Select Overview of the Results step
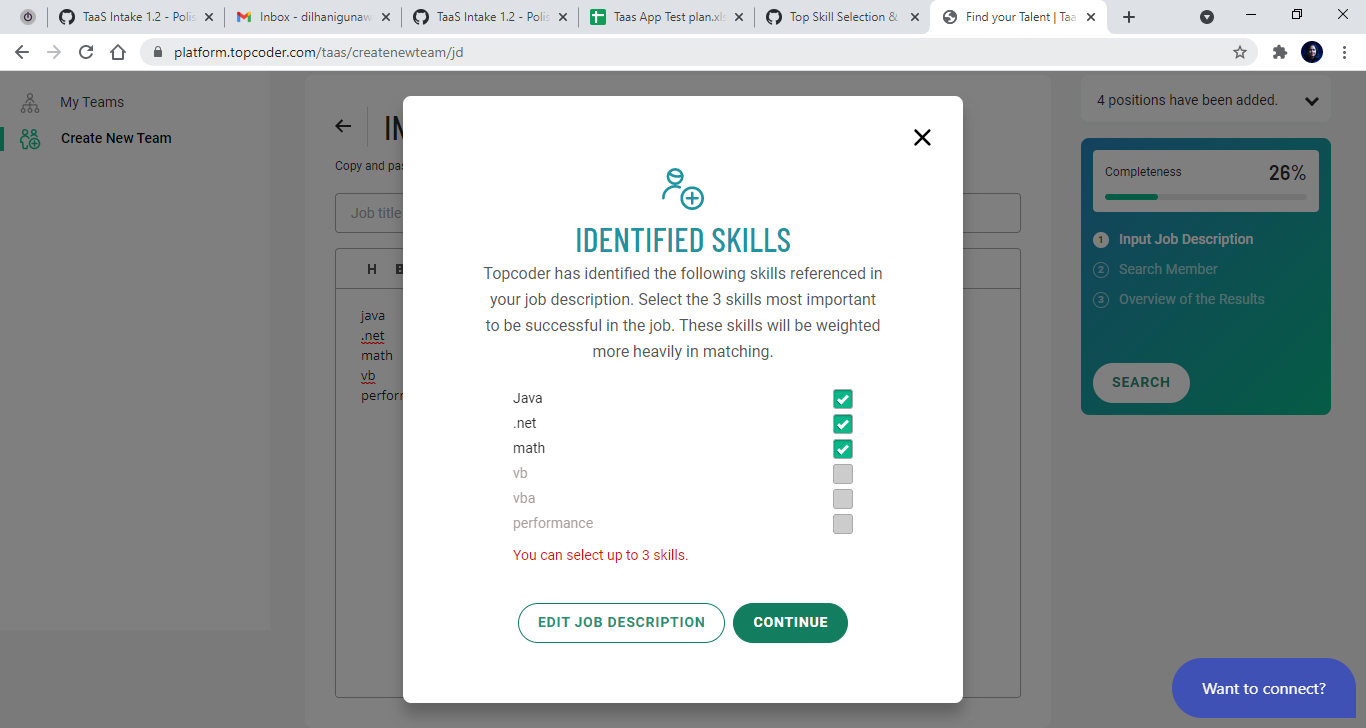 [x=1192, y=299]
